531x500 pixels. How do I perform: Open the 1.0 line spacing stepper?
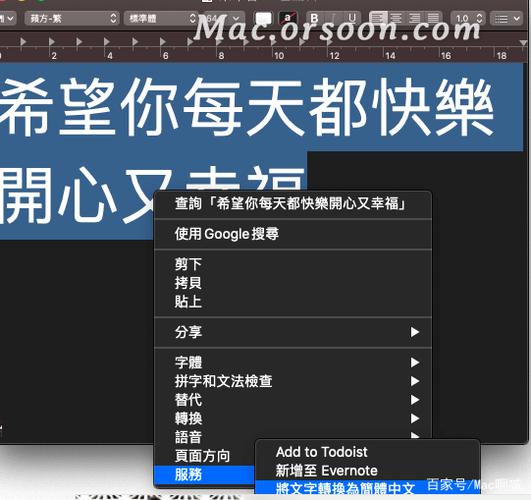468,18
